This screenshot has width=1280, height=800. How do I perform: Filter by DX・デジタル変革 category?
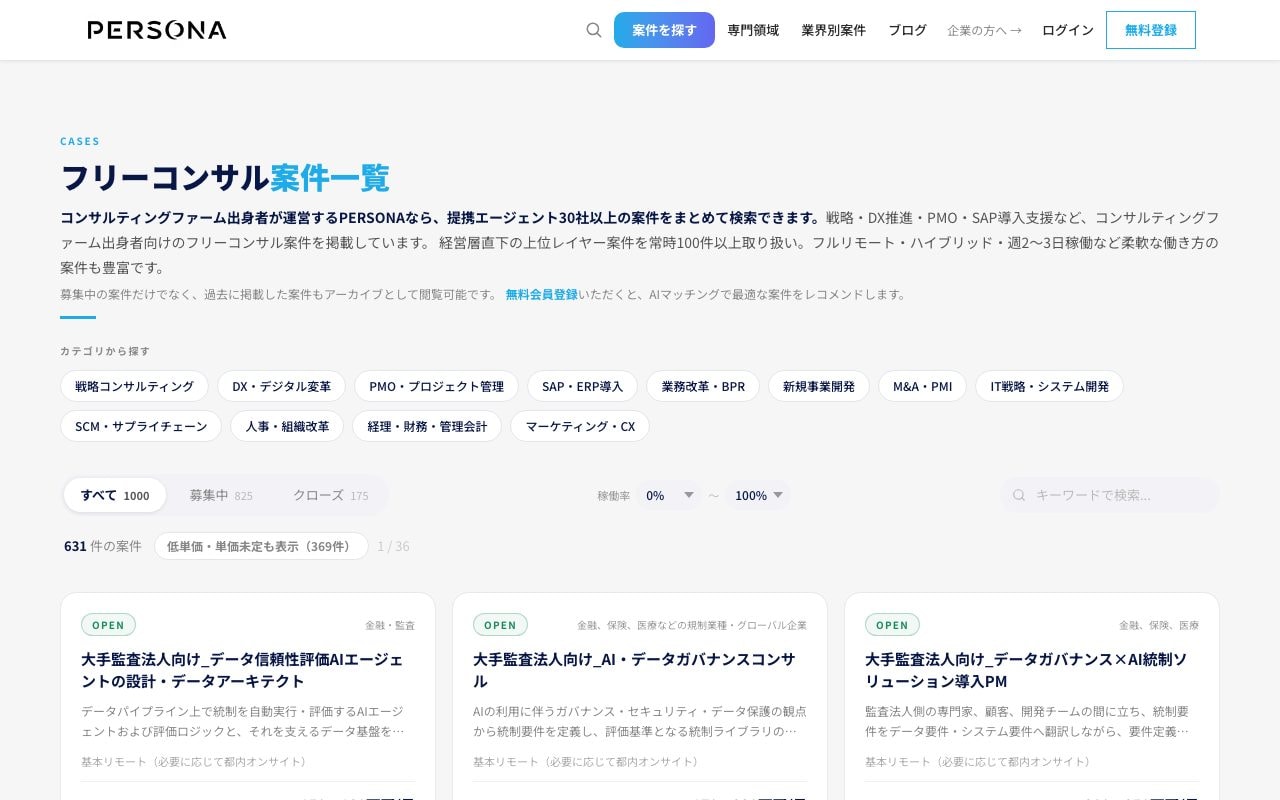pos(281,386)
